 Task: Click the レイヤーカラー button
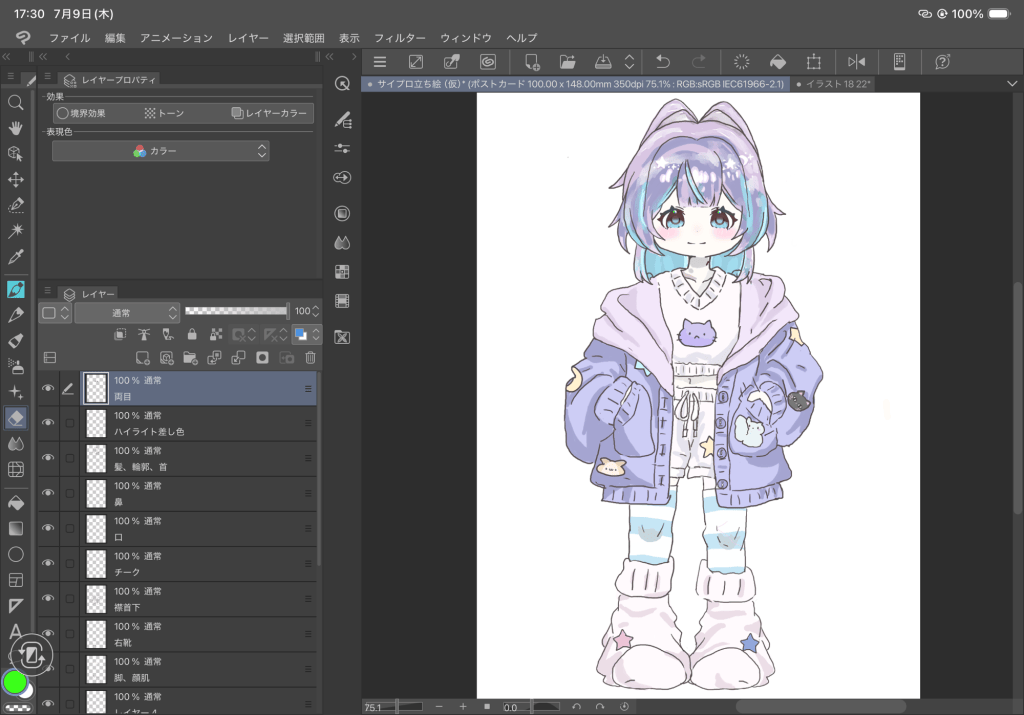tap(269, 113)
